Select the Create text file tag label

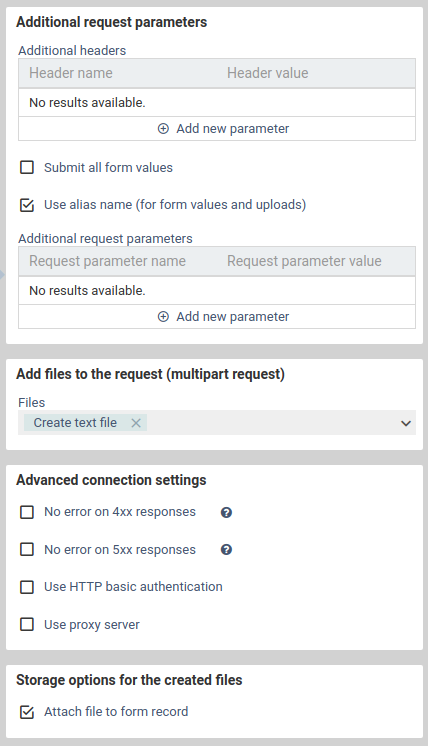coord(75,422)
